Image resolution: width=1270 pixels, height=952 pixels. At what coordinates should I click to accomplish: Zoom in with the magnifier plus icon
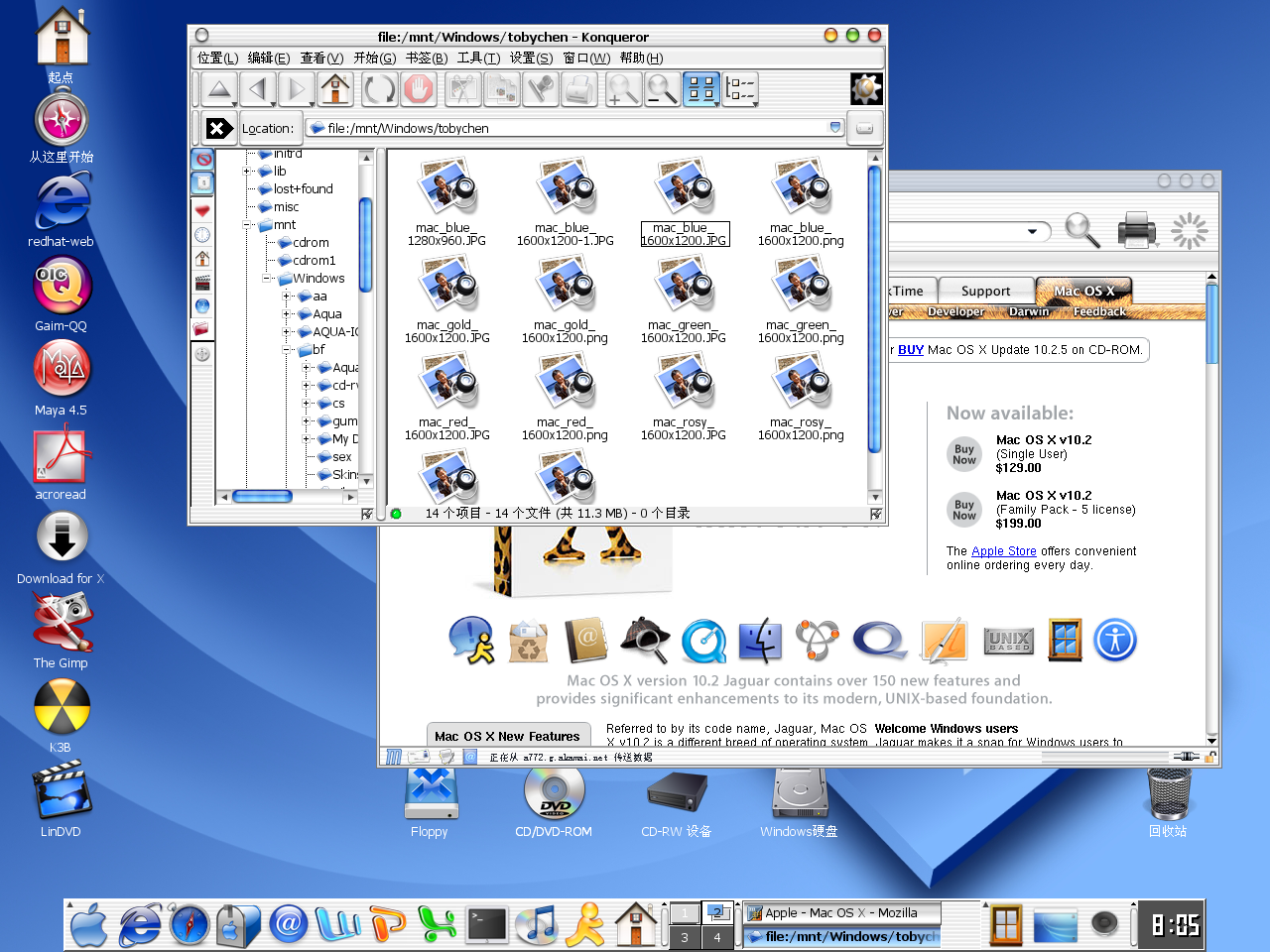[623, 90]
